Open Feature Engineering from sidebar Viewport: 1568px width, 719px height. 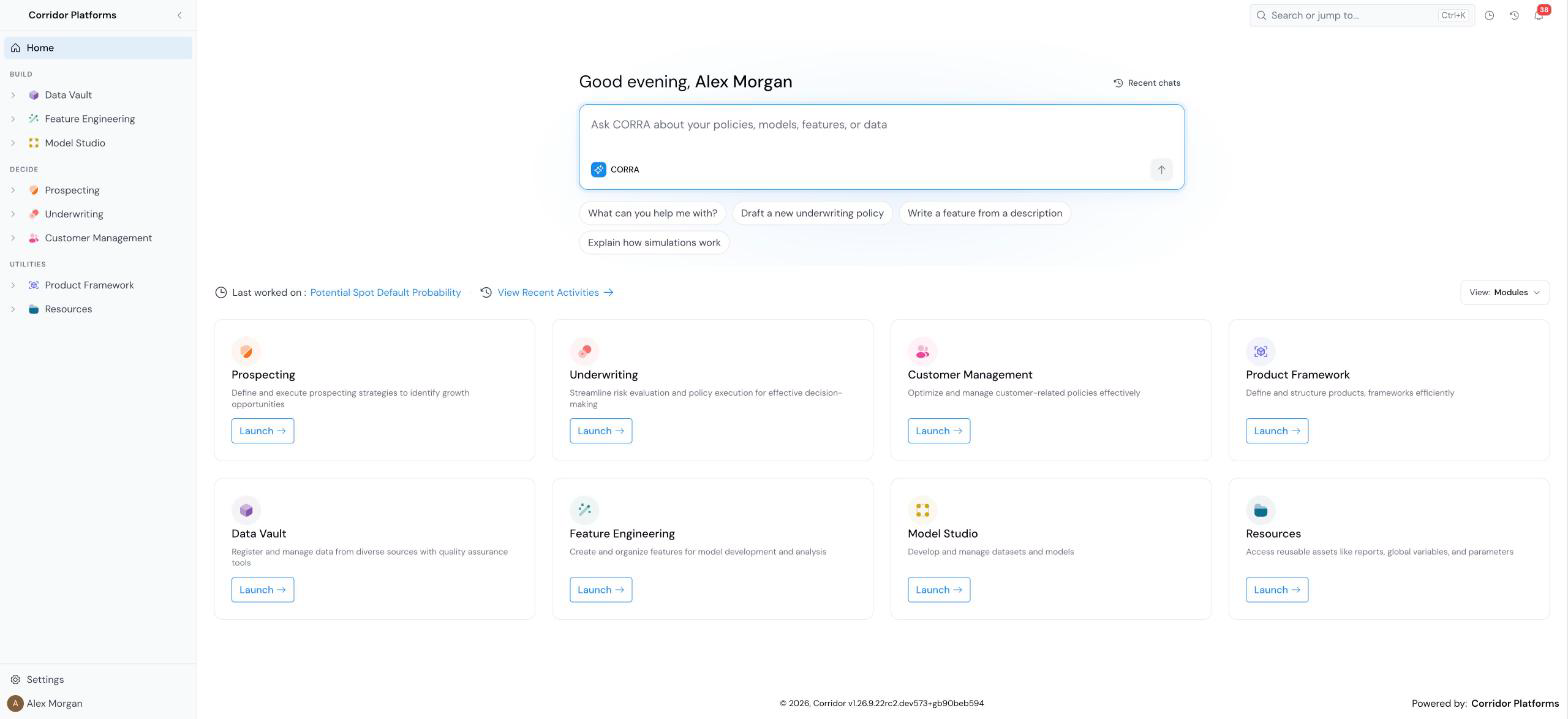click(90, 119)
